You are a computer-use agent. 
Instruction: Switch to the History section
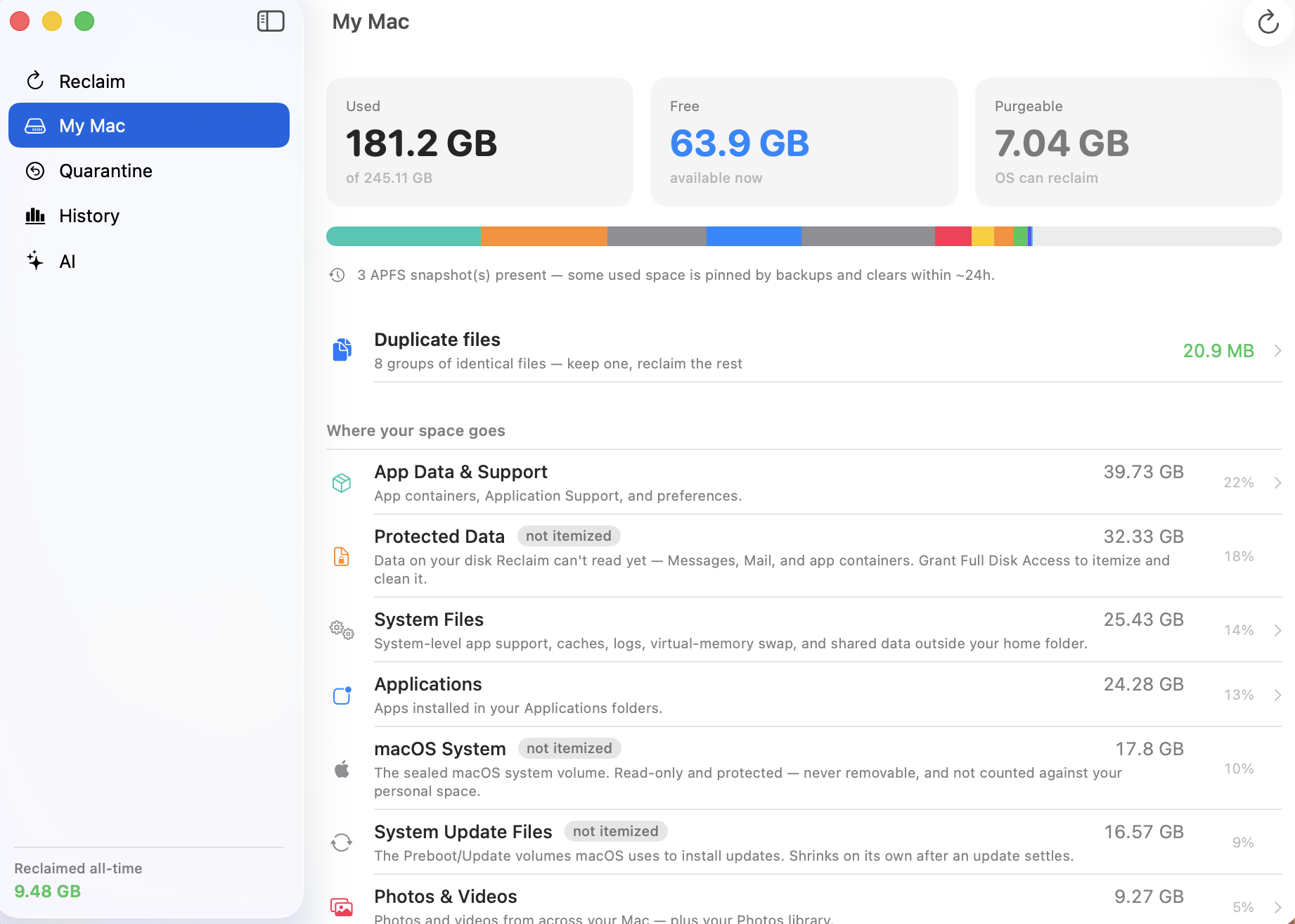point(149,216)
